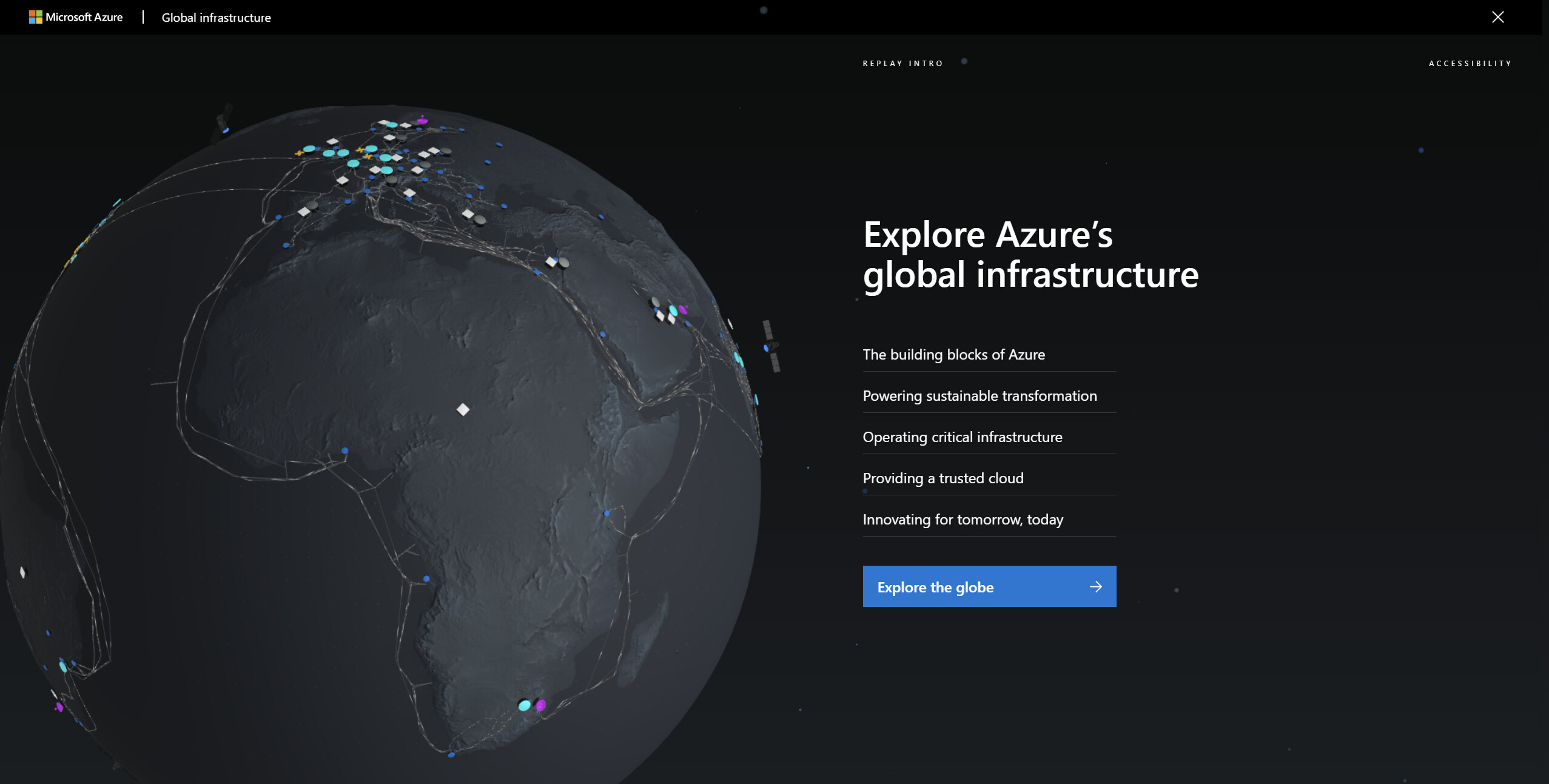1549x784 pixels.
Task: Click the purple marker in the Arabian Gulf
Action: point(684,310)
